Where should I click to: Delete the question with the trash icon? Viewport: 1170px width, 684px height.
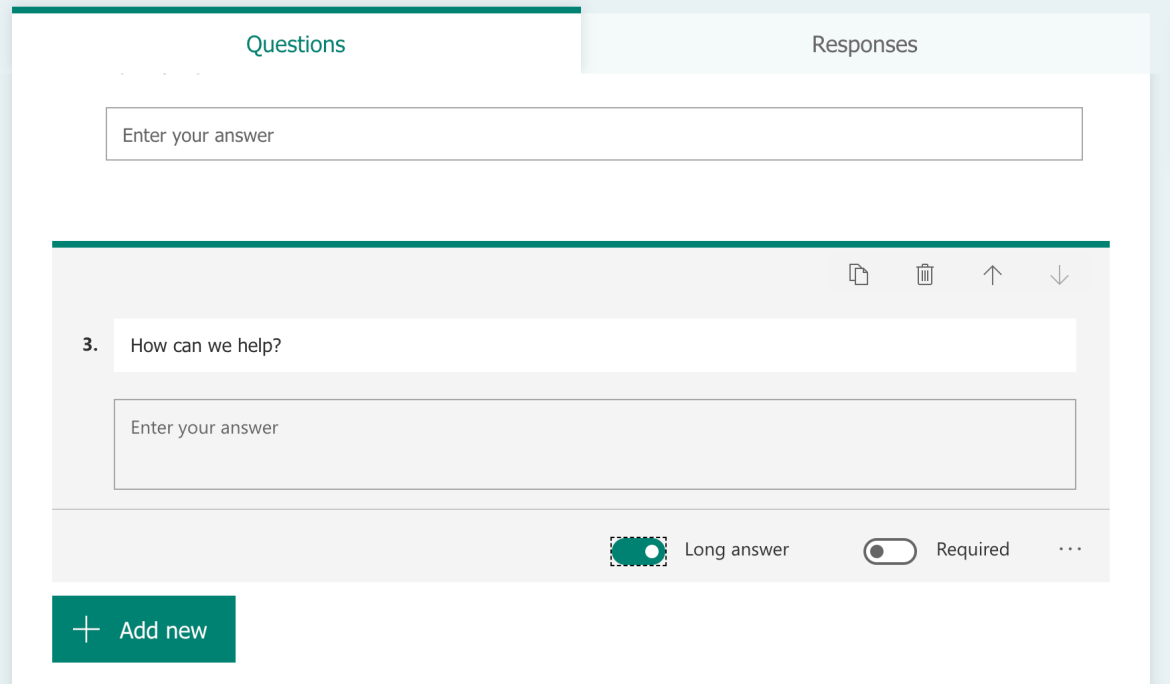tap(925, 275)
